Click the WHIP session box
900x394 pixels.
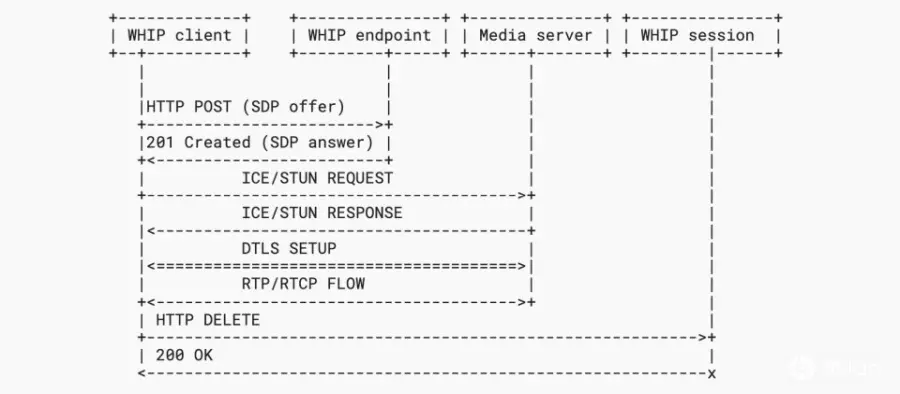point(703,36)
